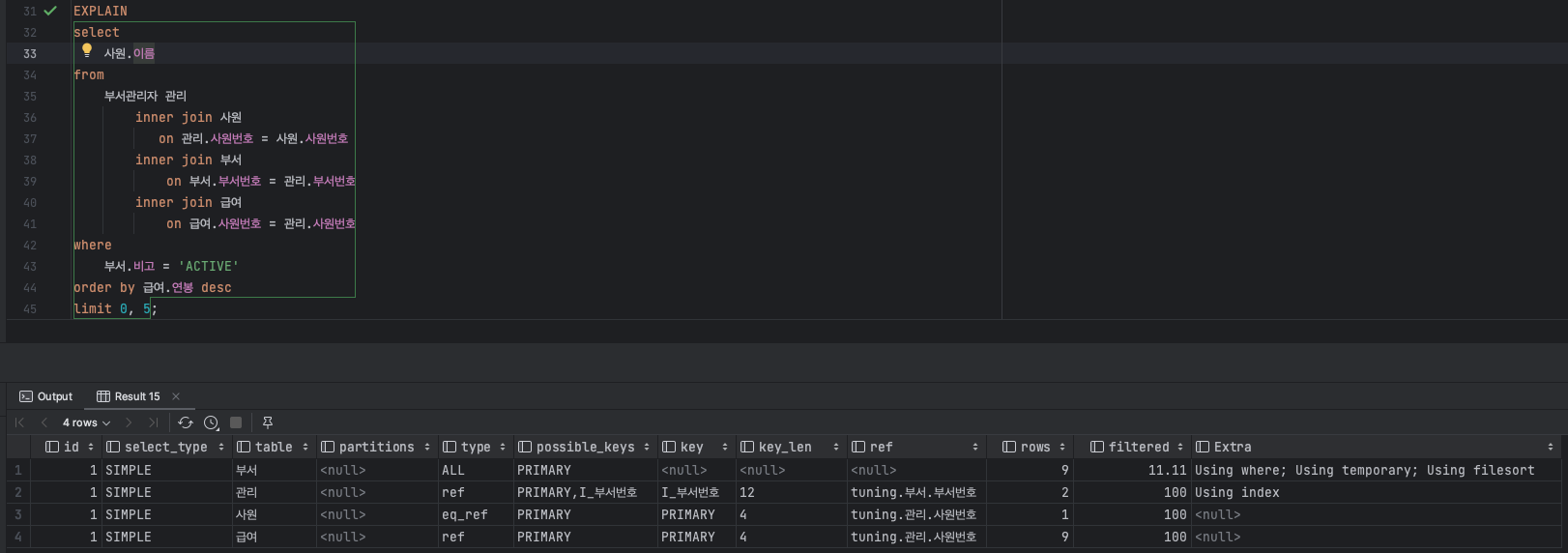Close the Result 15 tab
Viewport: 1568px width, 553px height.
(176, 396)
